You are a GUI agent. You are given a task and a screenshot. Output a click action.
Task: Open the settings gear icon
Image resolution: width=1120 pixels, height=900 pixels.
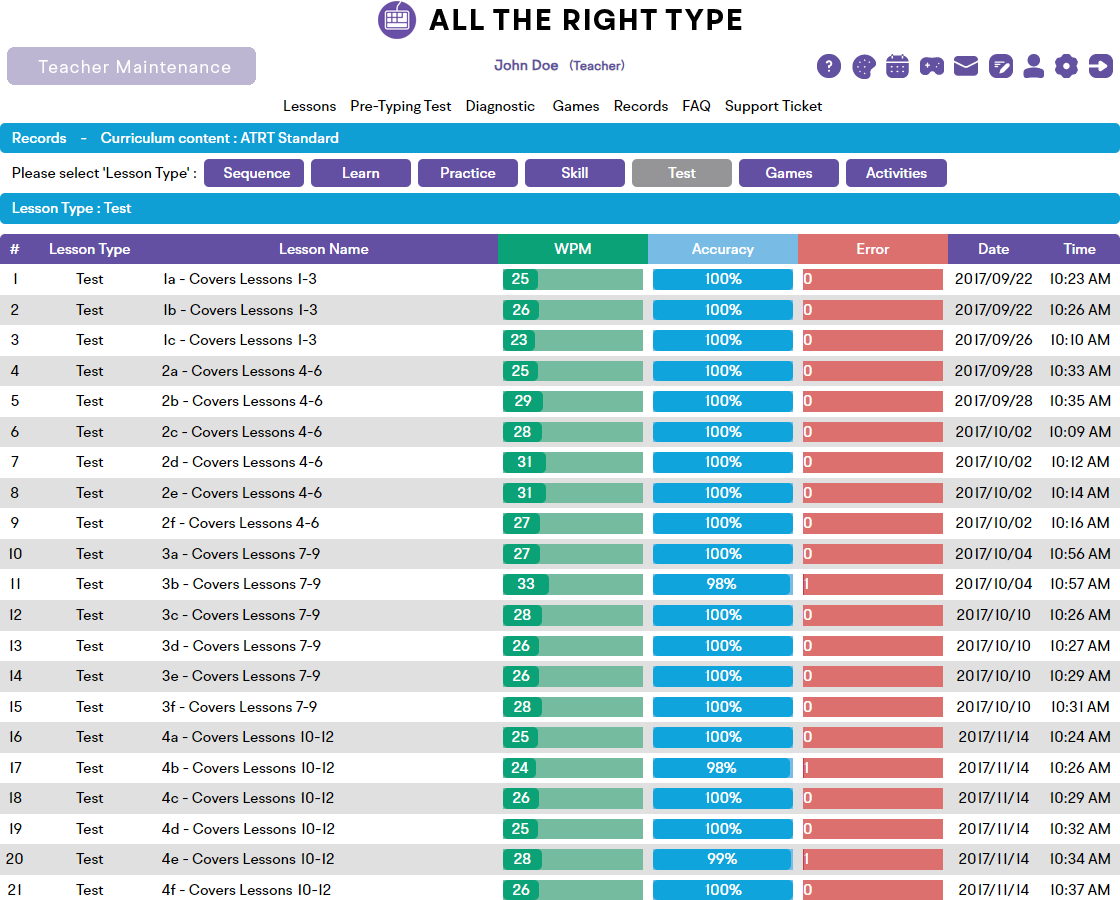click(x=1066, y=66)
